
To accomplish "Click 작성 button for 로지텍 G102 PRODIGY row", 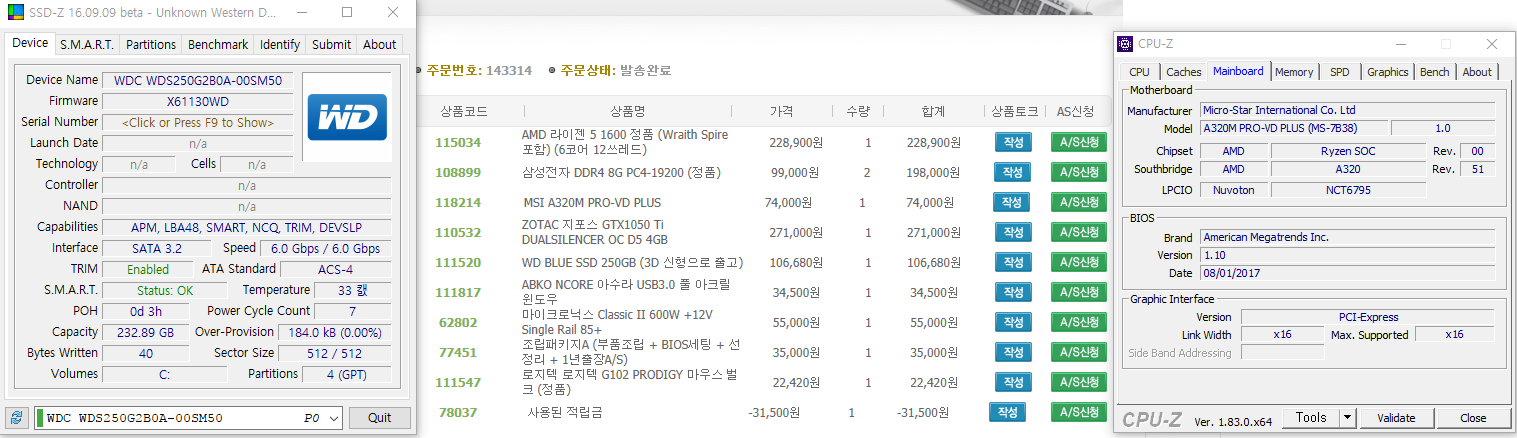I will 1013,382.
